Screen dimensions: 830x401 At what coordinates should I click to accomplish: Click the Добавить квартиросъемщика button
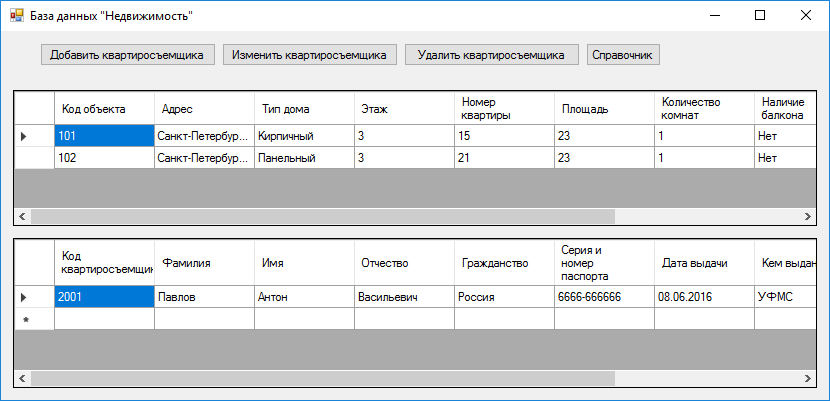pyautogui.click(x=128, y=54)
